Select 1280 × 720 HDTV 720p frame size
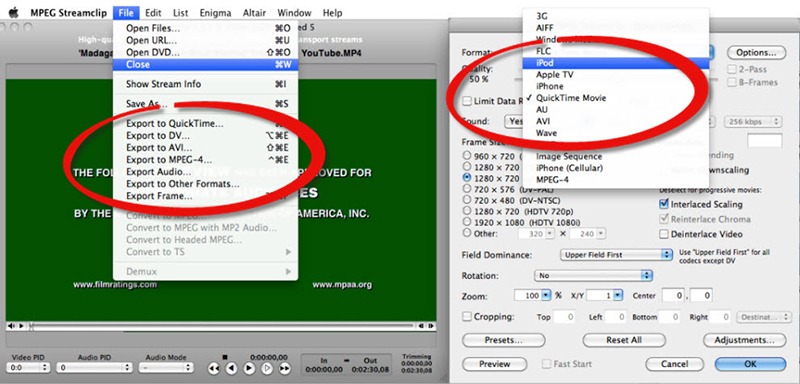Viewport: 800px width, 384px height. (466, 211)
